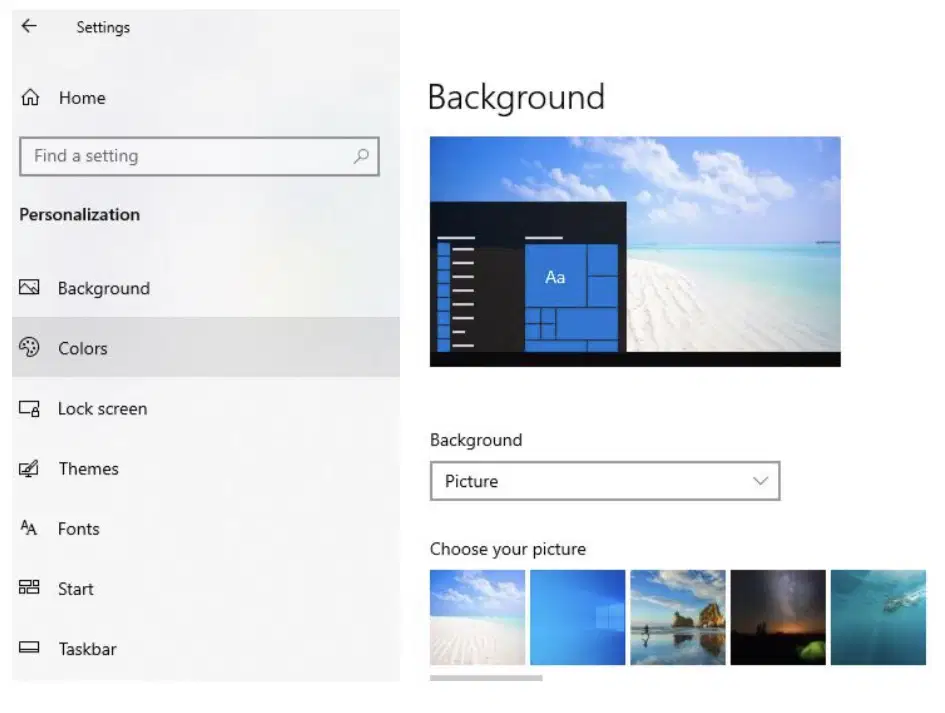Click the Fonts icon
The height and width of the screenshot is (713, 945).
[28, 528]
